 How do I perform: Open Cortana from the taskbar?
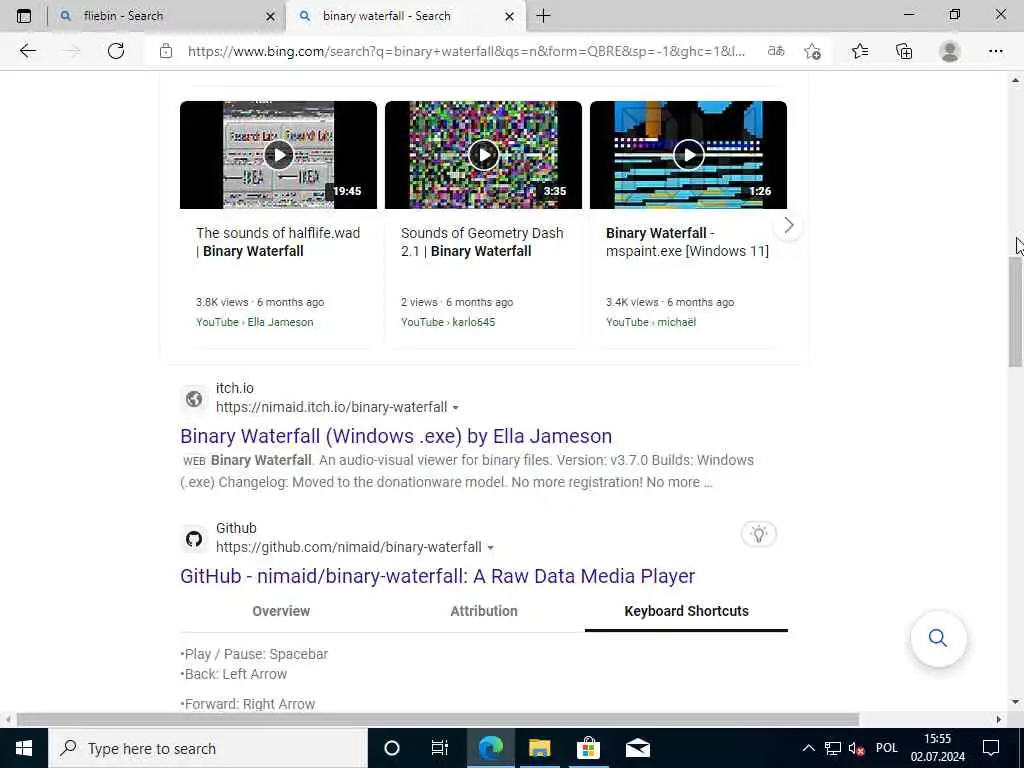(x=392, y=748)
